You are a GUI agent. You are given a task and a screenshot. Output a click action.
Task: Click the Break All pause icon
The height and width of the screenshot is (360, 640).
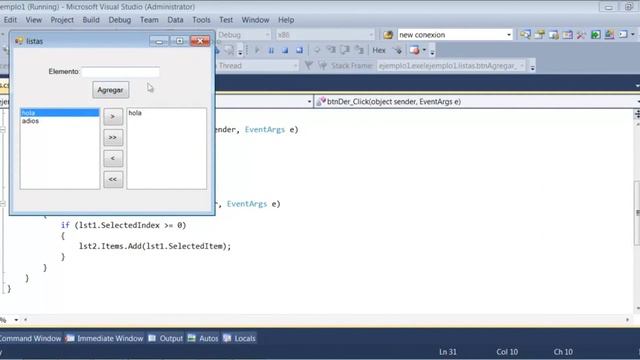click(x=271, y=50)
